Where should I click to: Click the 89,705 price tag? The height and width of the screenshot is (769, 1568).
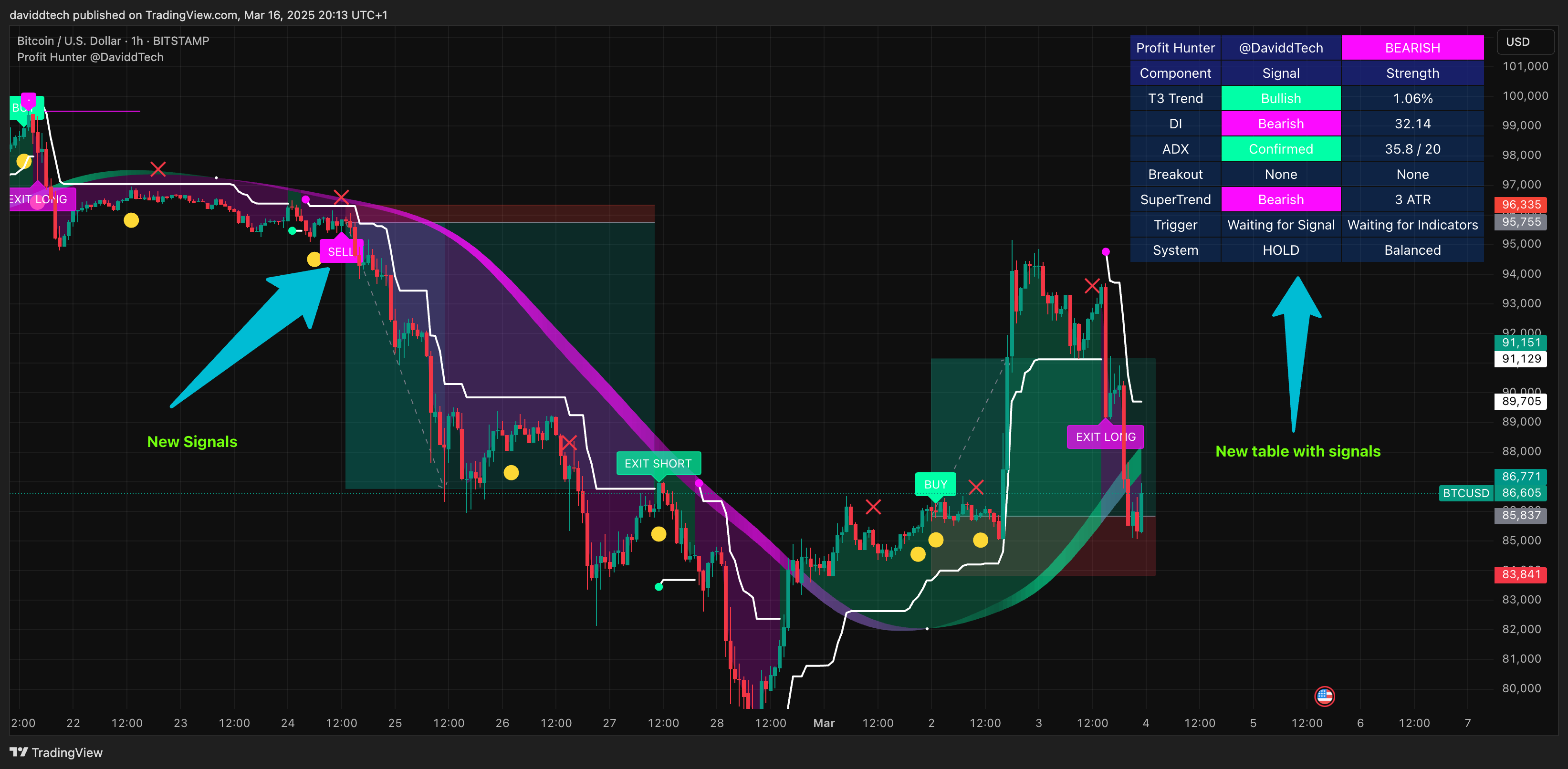point(1521,401)
